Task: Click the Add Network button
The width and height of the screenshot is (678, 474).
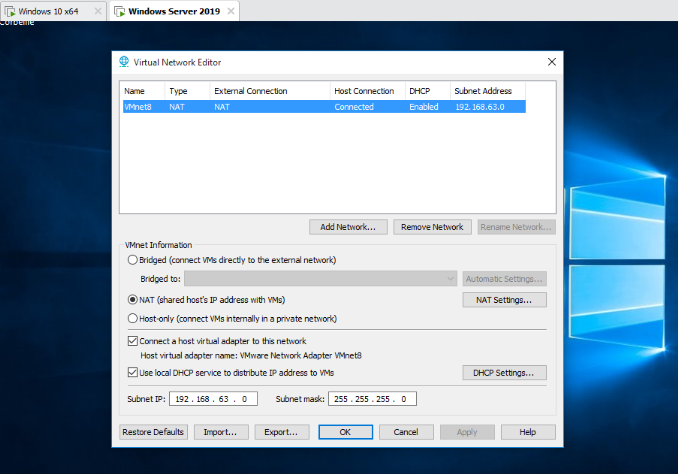Action: (347, 227)
